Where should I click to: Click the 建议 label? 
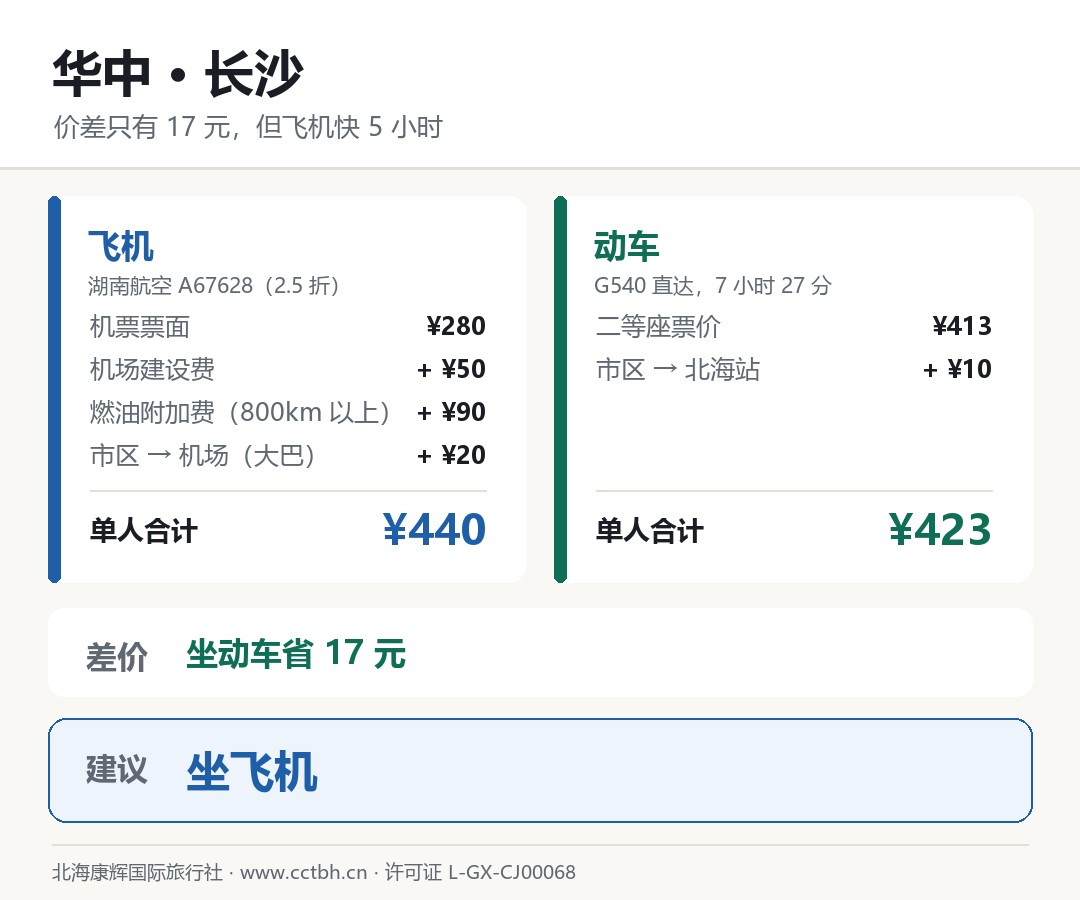click(116, 769)
